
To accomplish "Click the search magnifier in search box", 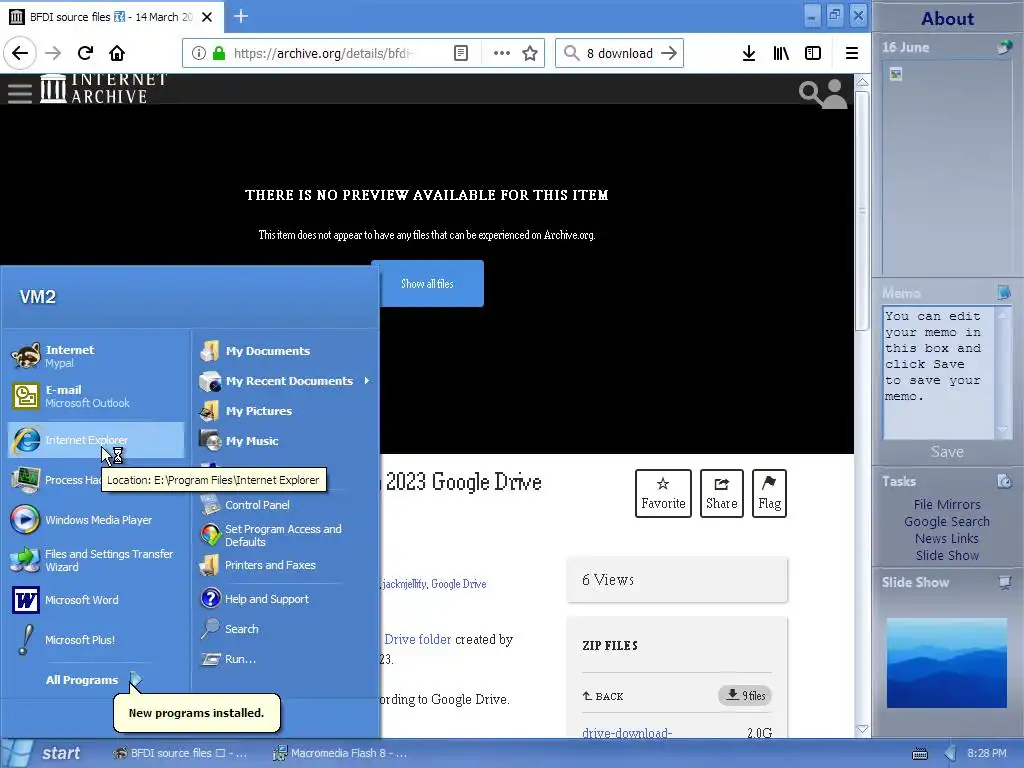I will (571, 53).
